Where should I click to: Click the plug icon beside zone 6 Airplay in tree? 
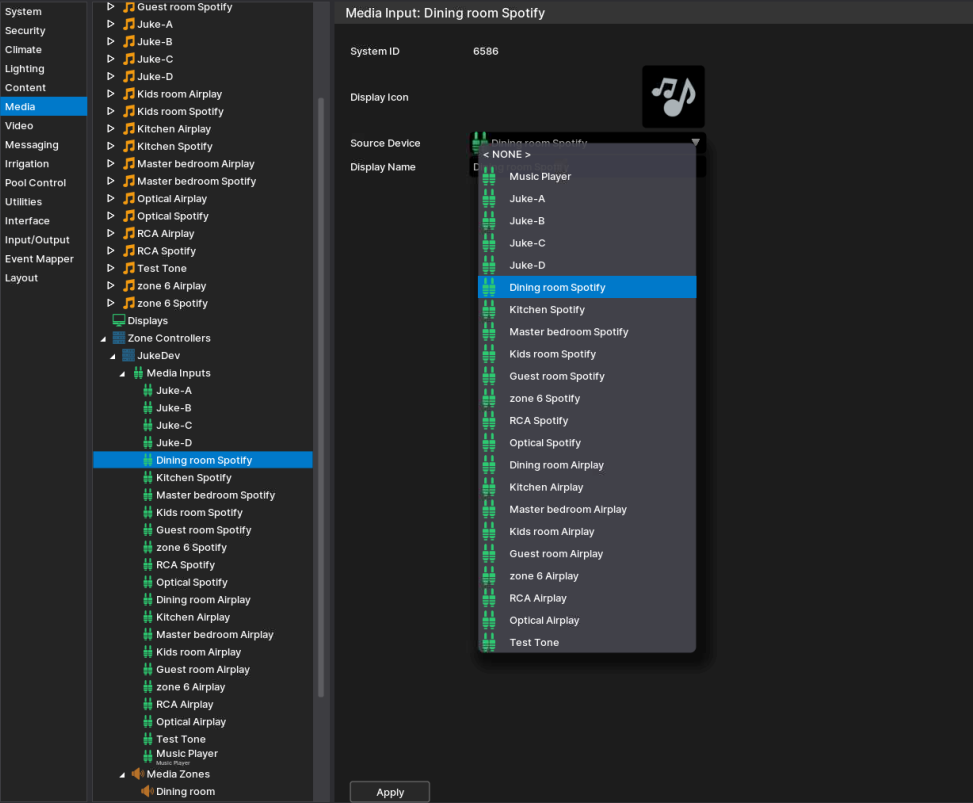148,687
